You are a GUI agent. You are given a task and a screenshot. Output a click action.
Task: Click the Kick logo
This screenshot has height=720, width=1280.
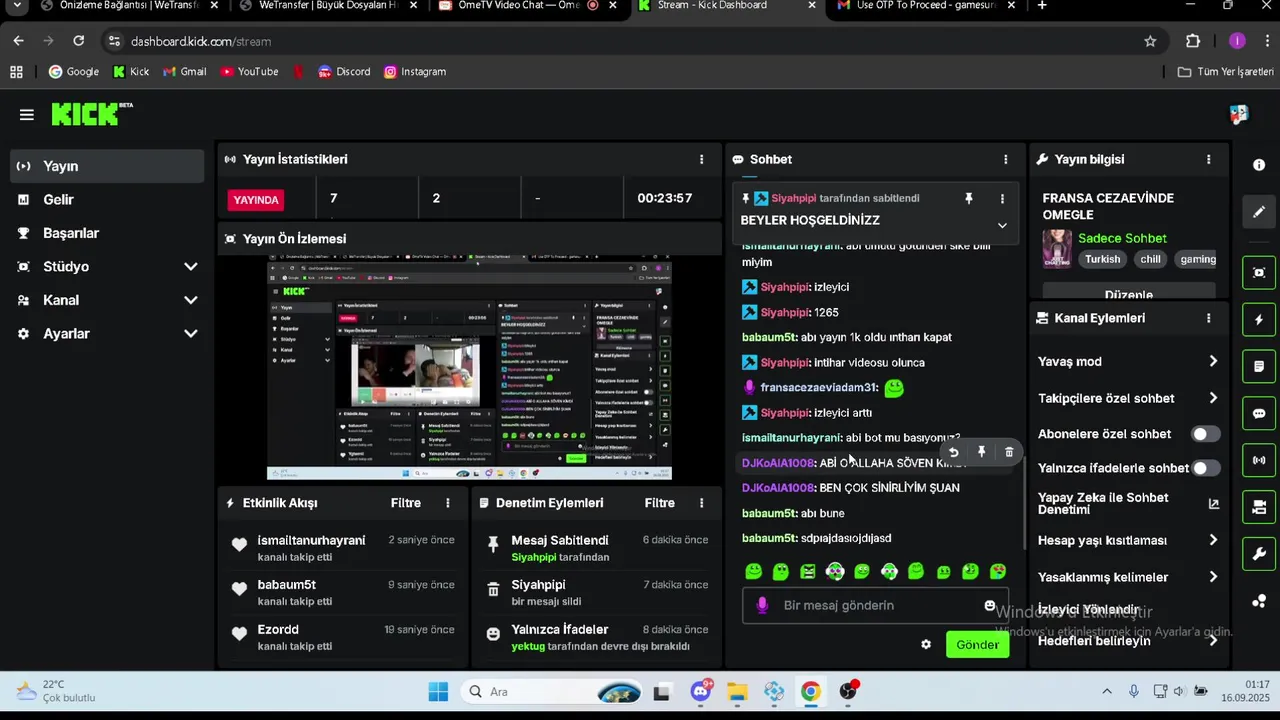pyautogui.click(x=90, y=114)
